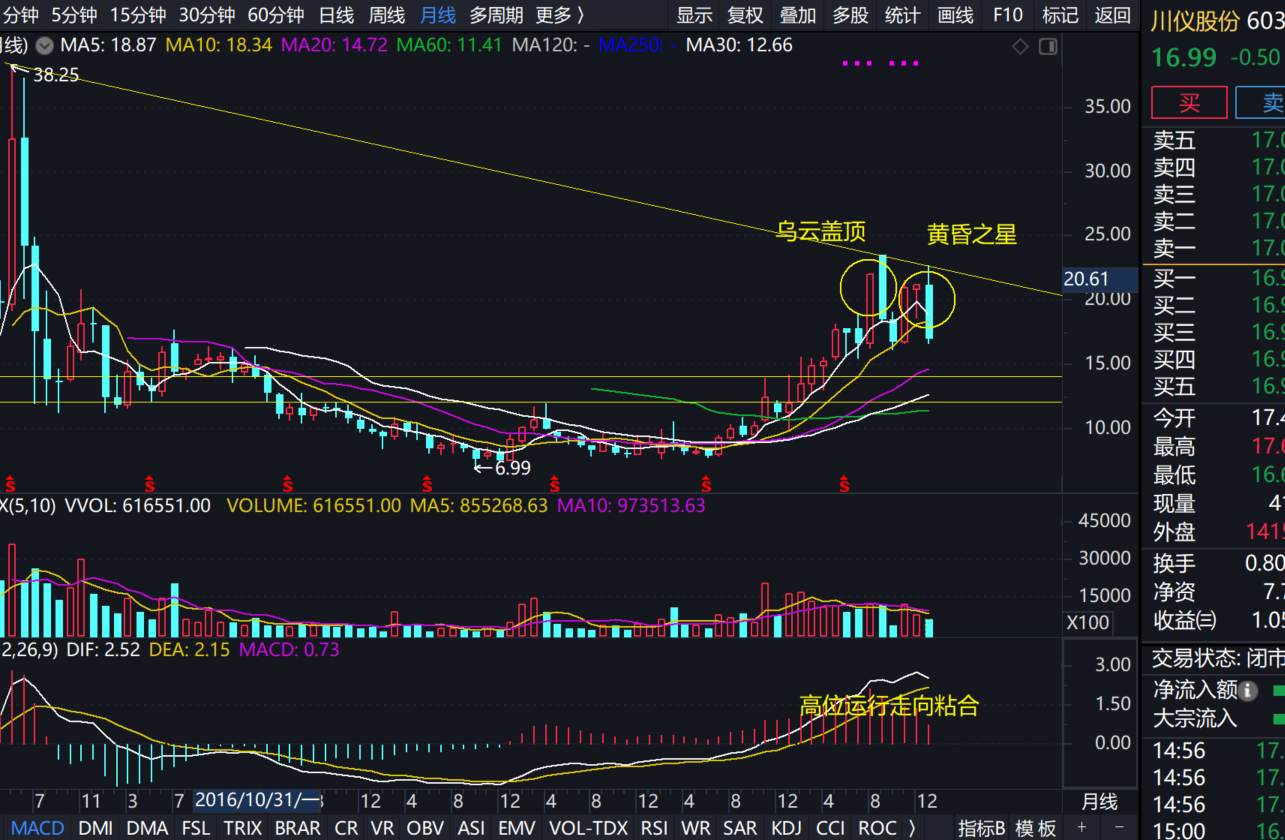
Task: Select the SAR indicator tab
Action: pos(740,828)
